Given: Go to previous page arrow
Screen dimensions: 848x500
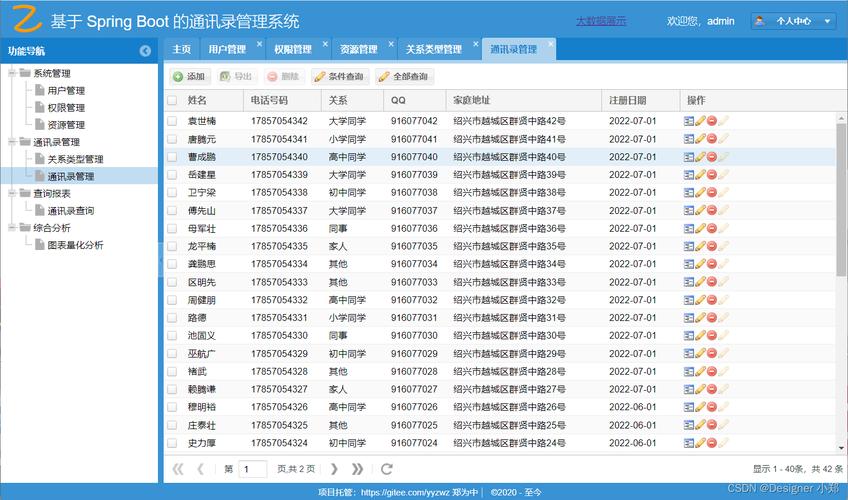Looking at the screenshot, I should [x=201, y=469].
